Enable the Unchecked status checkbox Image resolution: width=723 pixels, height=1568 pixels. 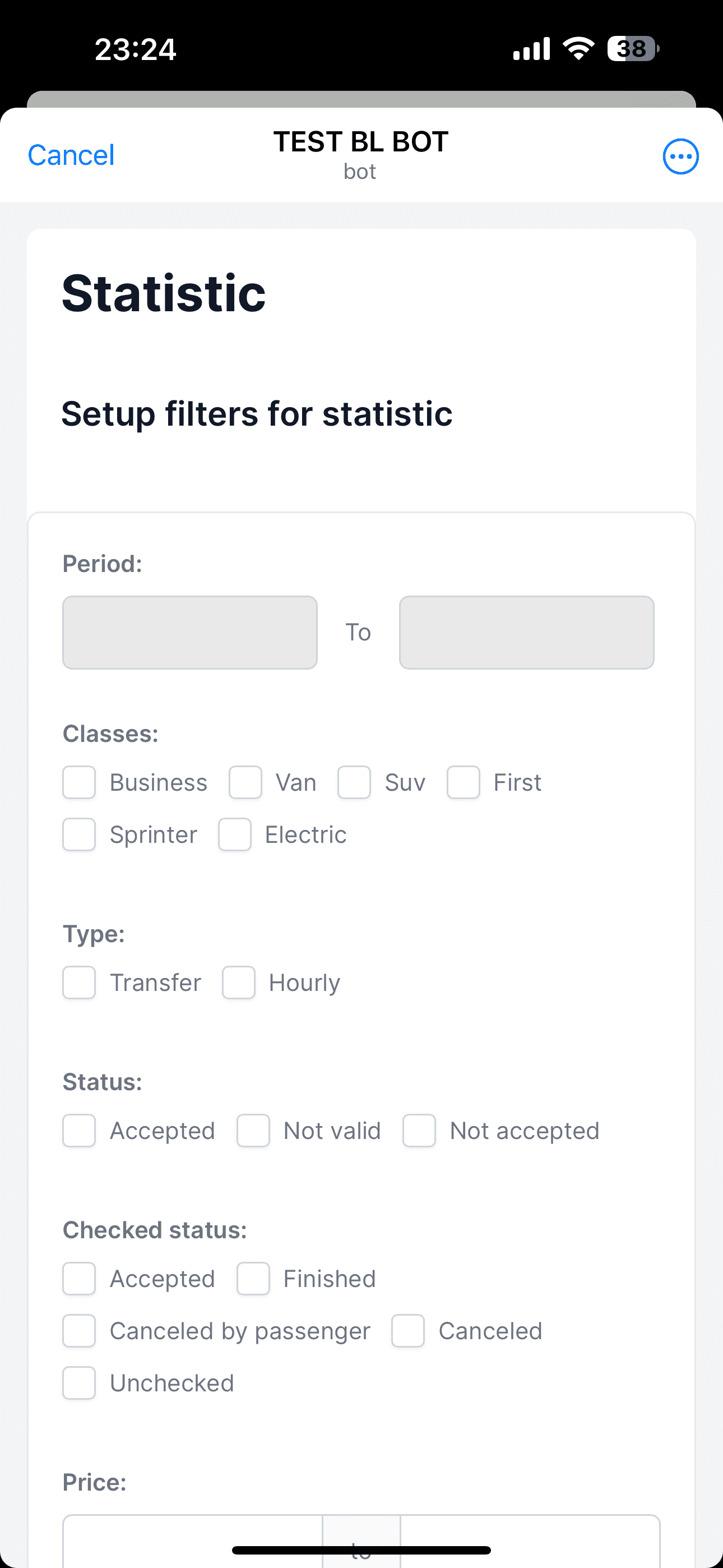pos(79,1383)
